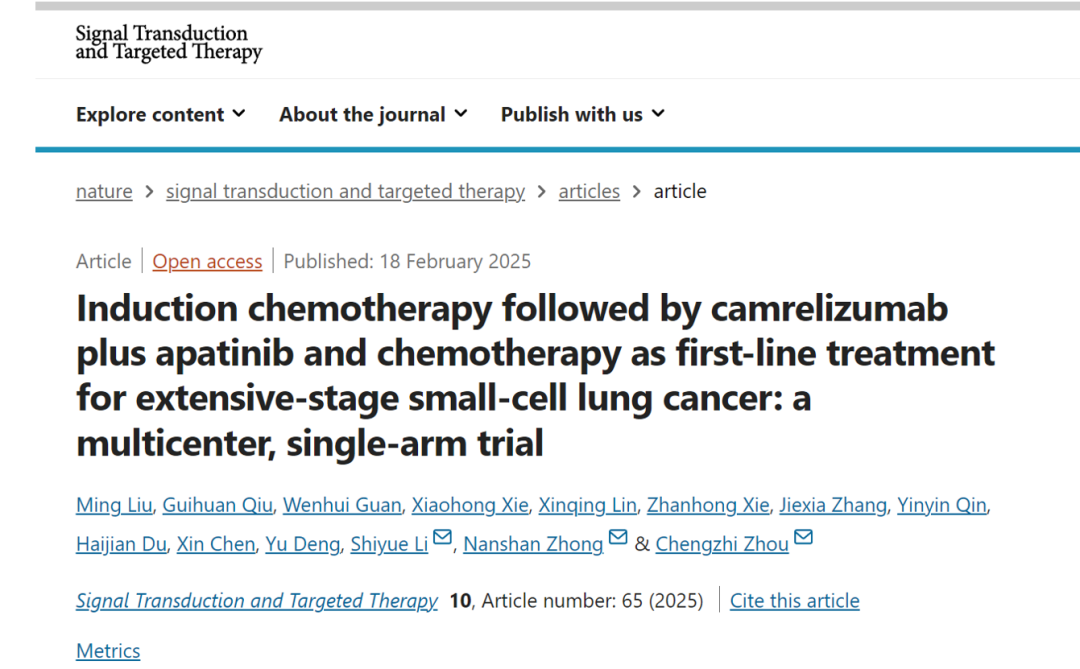Click author Nanshan Zhong's name
1080x669 pixels.
533,544
